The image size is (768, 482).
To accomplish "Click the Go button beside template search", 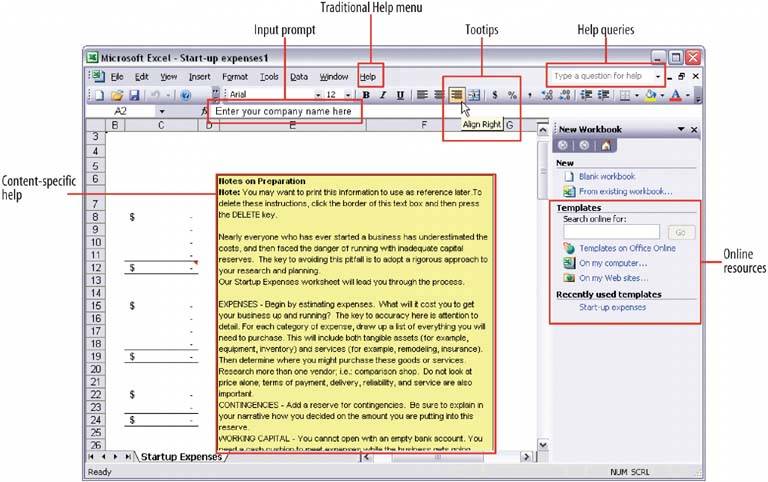I will pyautogui.click(x=681, y=232).
